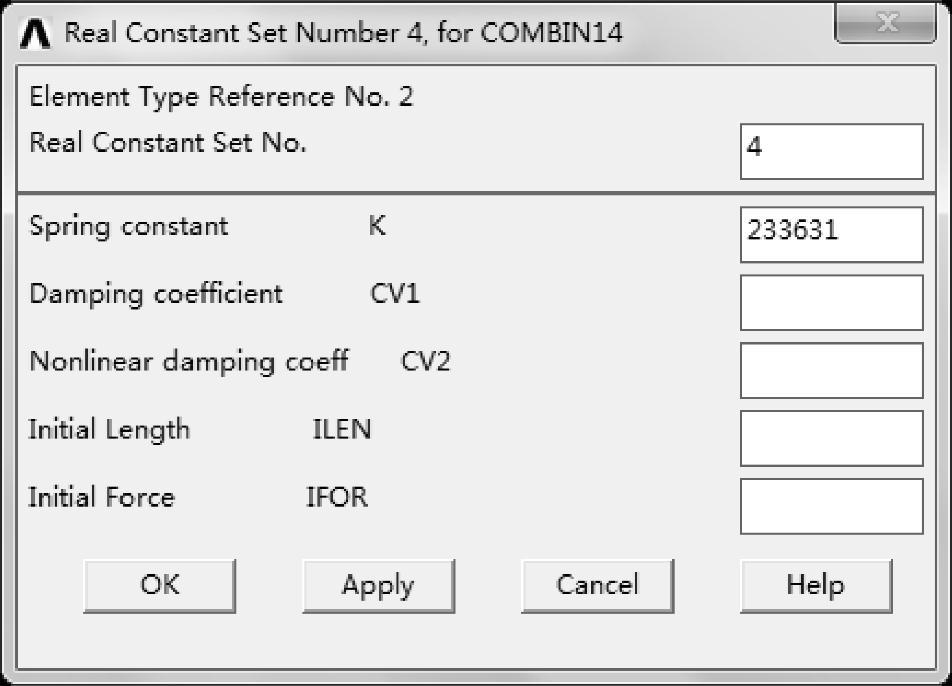Click the "Spring constant" label text
The height and width of the screenshot is (686, 952).
point(128,227)
